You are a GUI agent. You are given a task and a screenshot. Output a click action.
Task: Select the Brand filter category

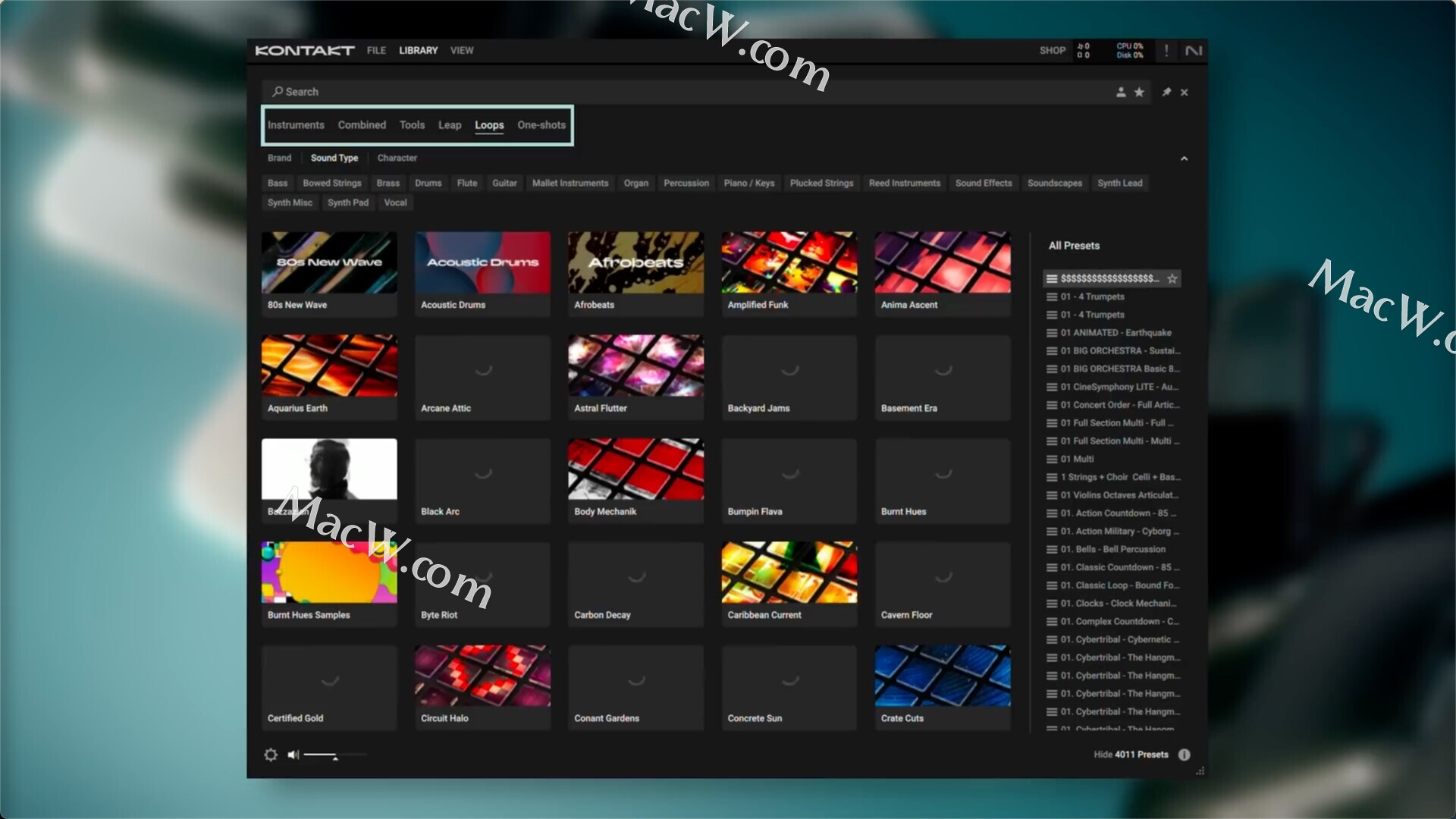pyautogui.click(x=279, y=158)
